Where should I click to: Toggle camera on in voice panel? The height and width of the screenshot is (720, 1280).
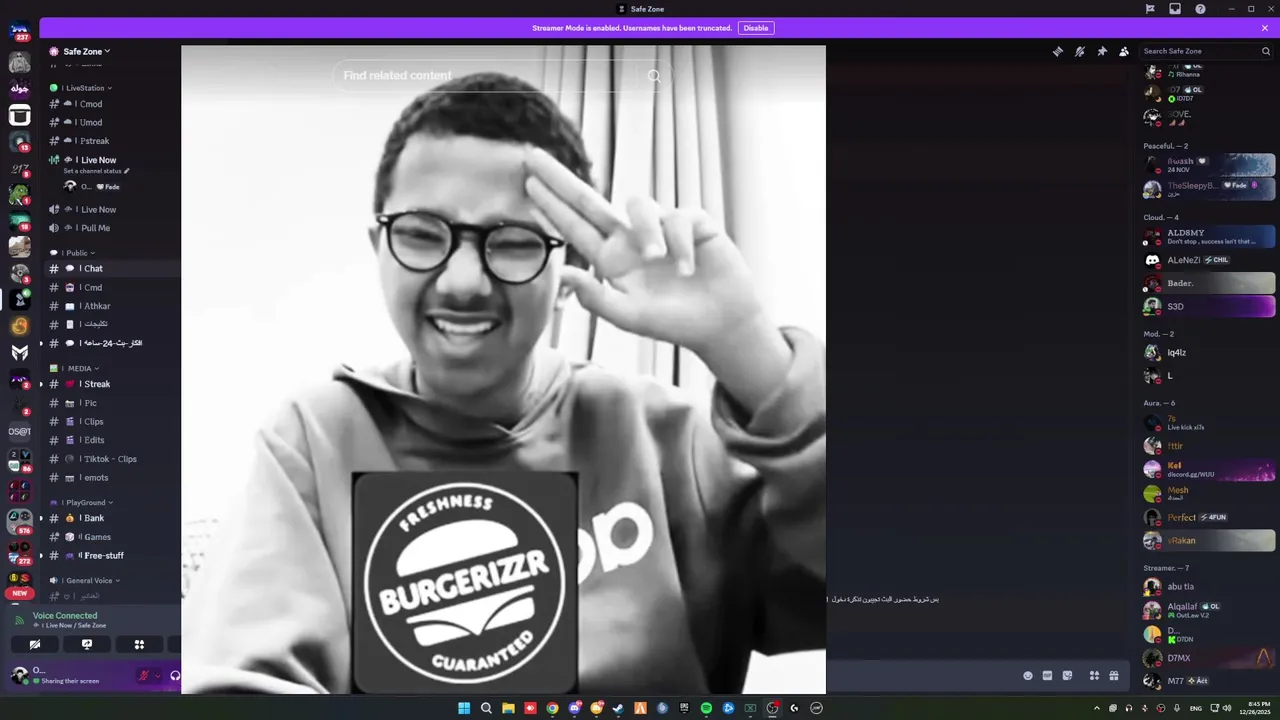[34, 645]
